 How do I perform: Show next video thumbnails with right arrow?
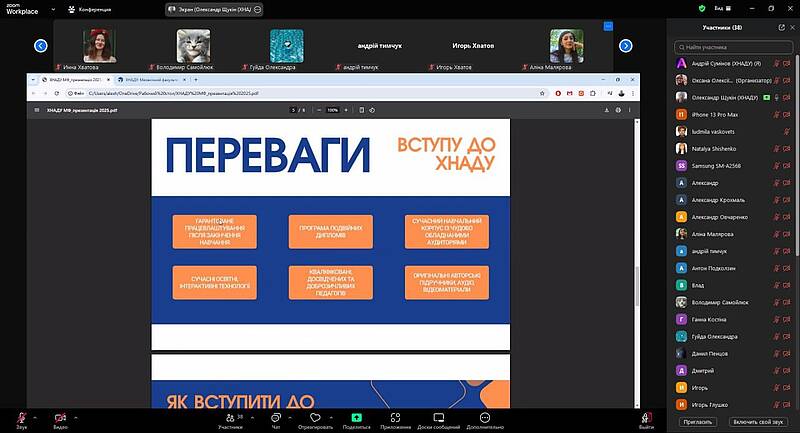626,45
